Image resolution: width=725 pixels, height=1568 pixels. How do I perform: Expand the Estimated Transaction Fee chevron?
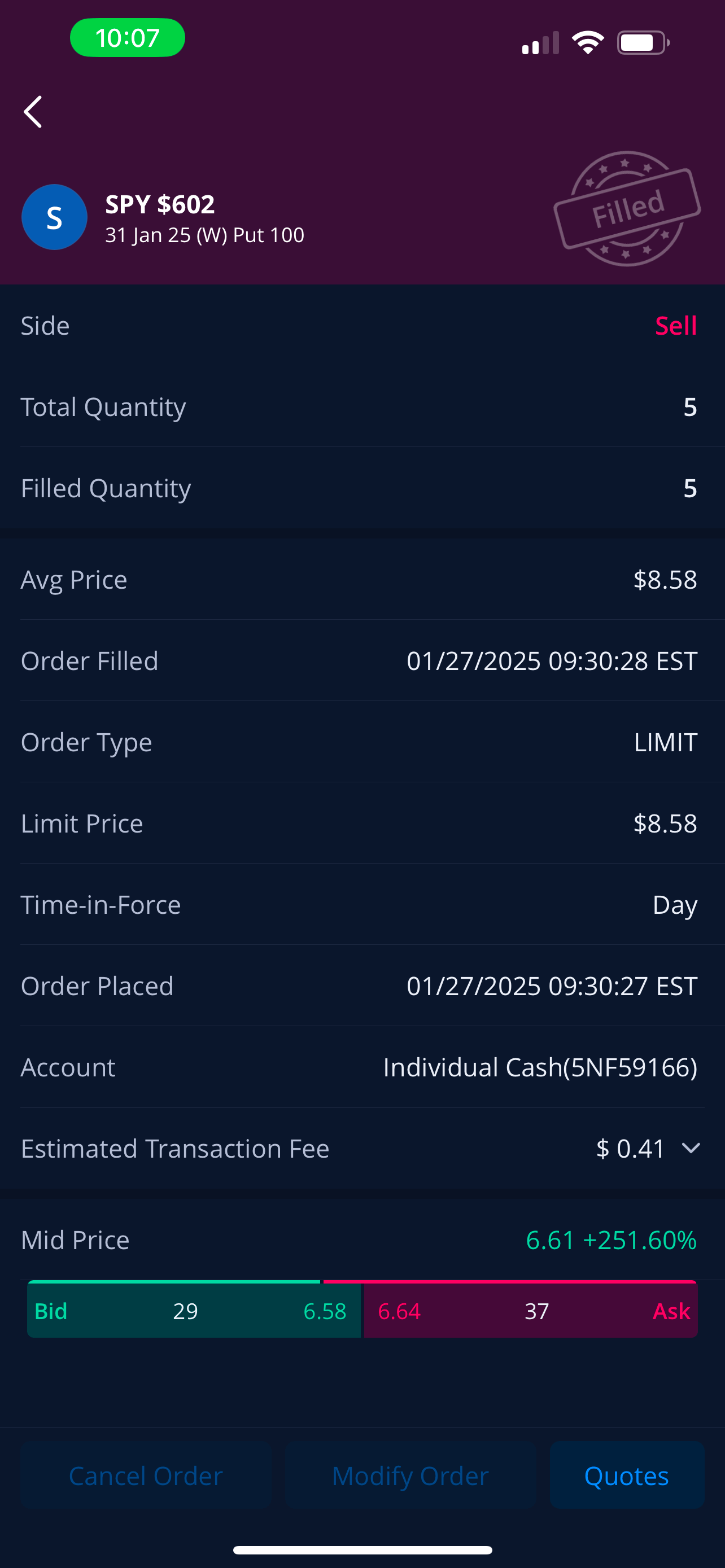pyautogui.click(x=691, y=1148)
